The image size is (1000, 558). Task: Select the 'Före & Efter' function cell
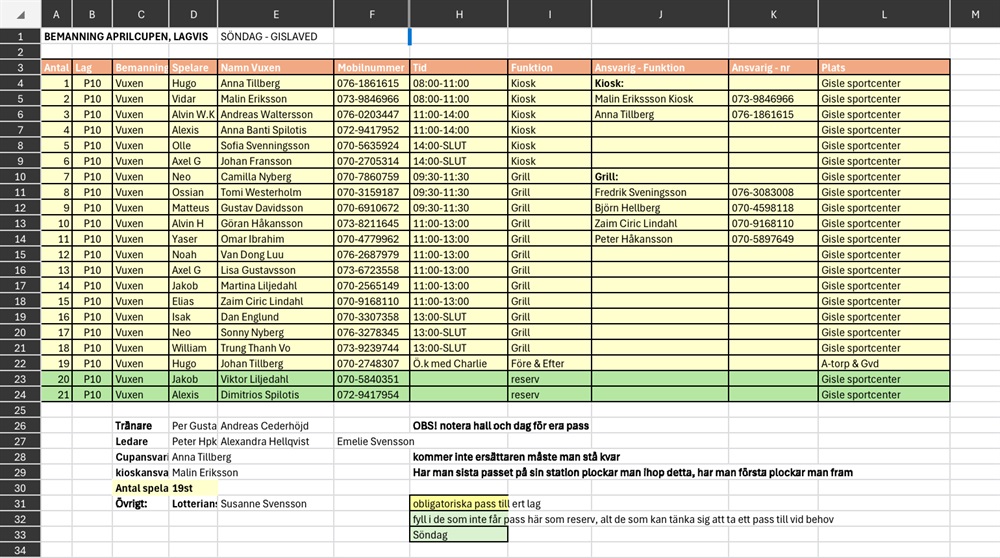click(549, 364)
